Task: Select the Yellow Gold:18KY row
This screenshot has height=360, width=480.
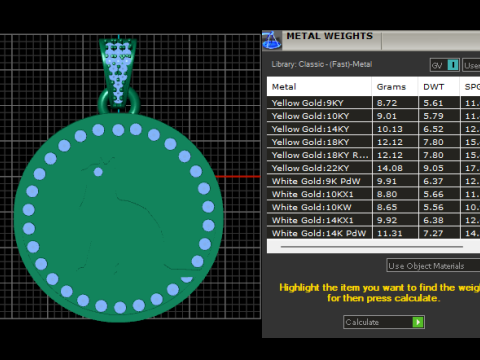Action: coord(373,142)
